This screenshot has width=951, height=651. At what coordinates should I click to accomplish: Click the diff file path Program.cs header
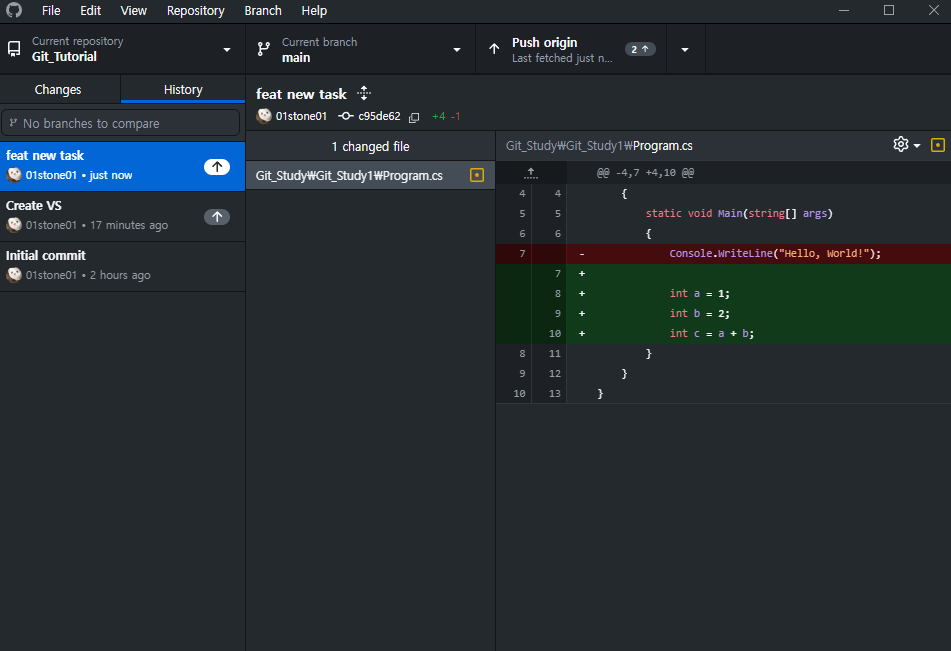[599, 146]
